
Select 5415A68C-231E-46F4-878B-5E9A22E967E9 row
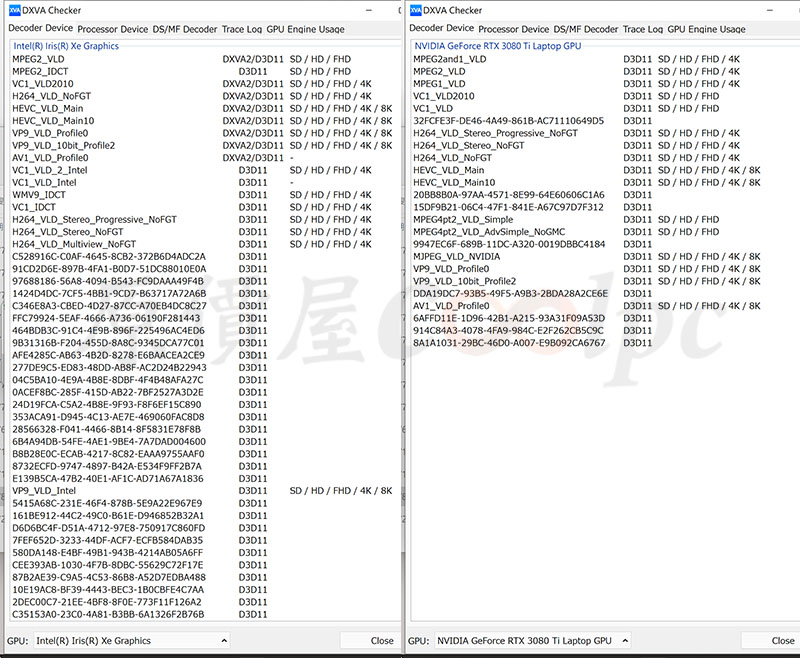pos(203,503)
